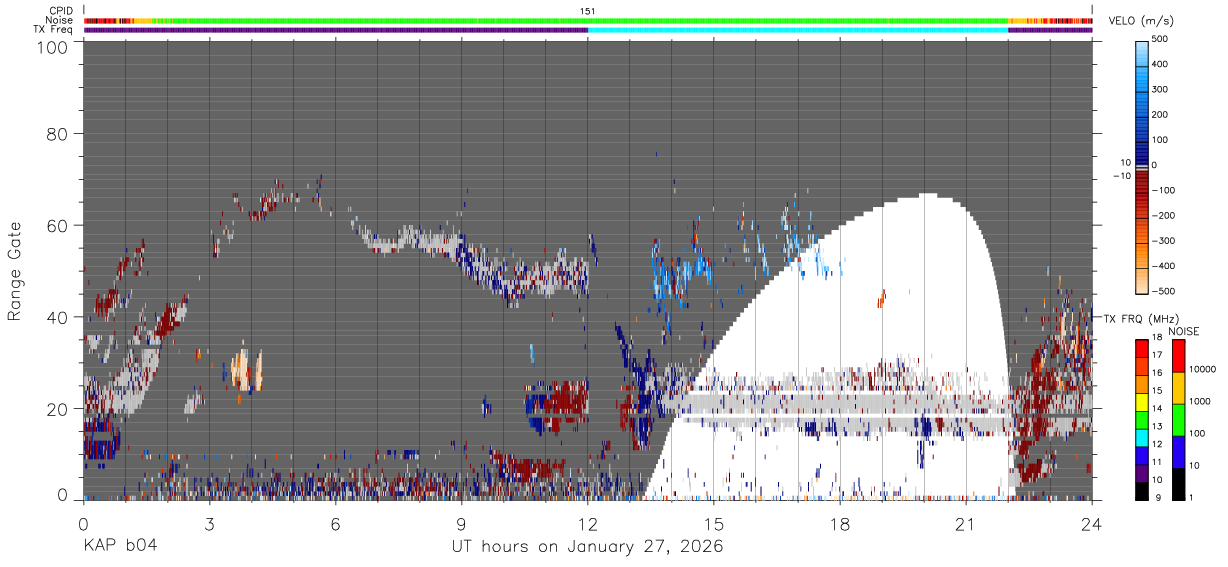
Task: Click the '11' TX frequency legend label
Action: point(1159,463)
